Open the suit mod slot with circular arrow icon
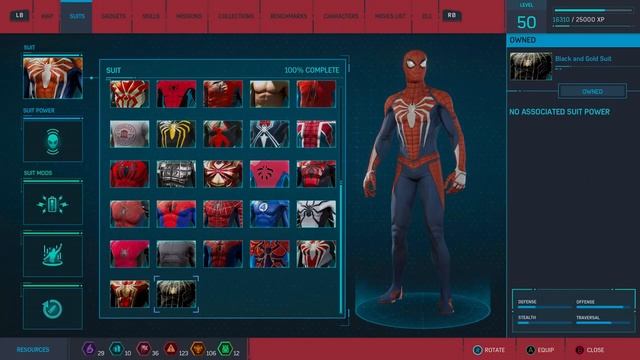The width and height of the screenshot is (640, 360). [53, 308]
